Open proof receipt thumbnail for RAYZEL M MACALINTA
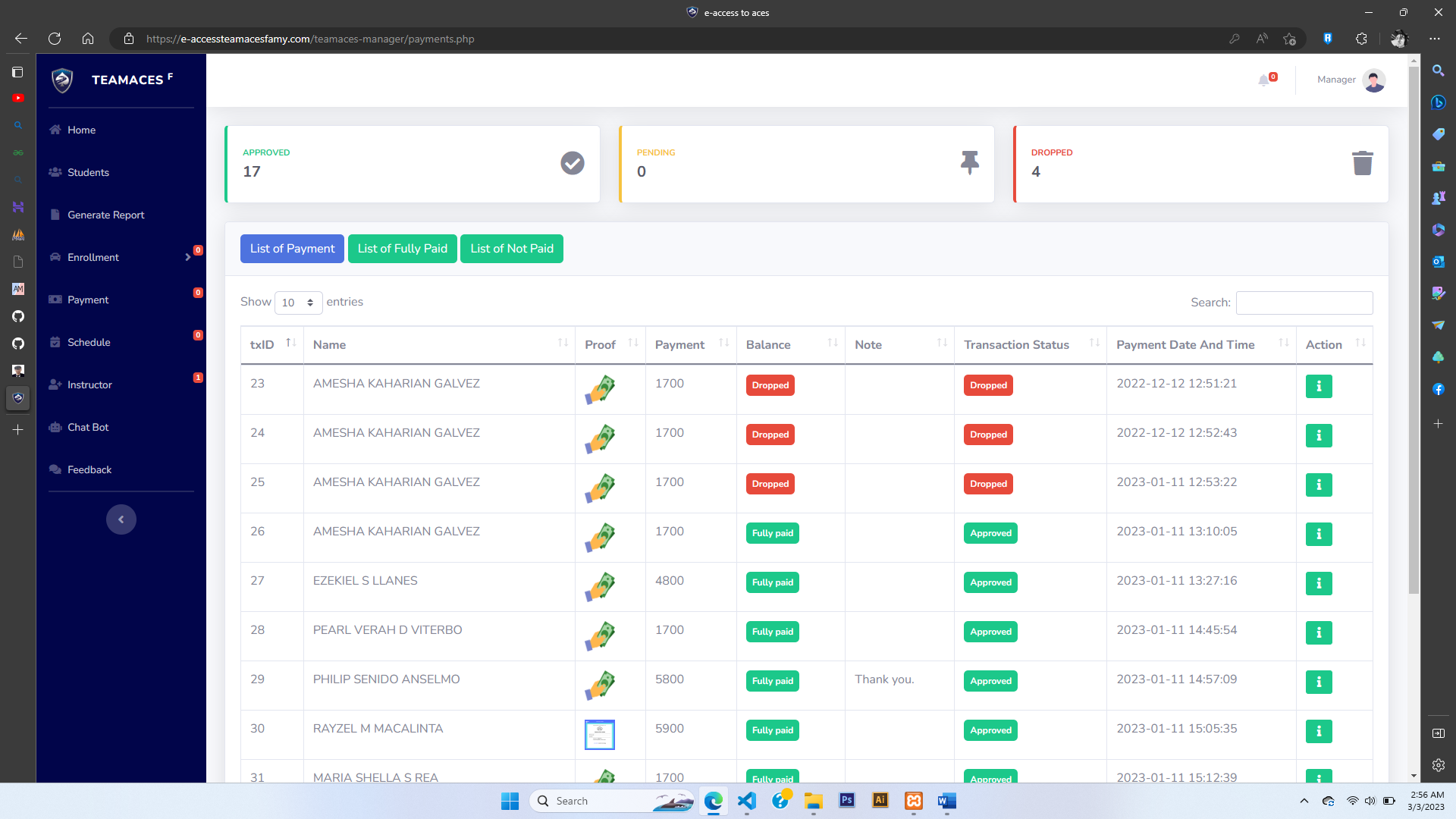Screen dimensions: 1456x819 click(599, 734)
